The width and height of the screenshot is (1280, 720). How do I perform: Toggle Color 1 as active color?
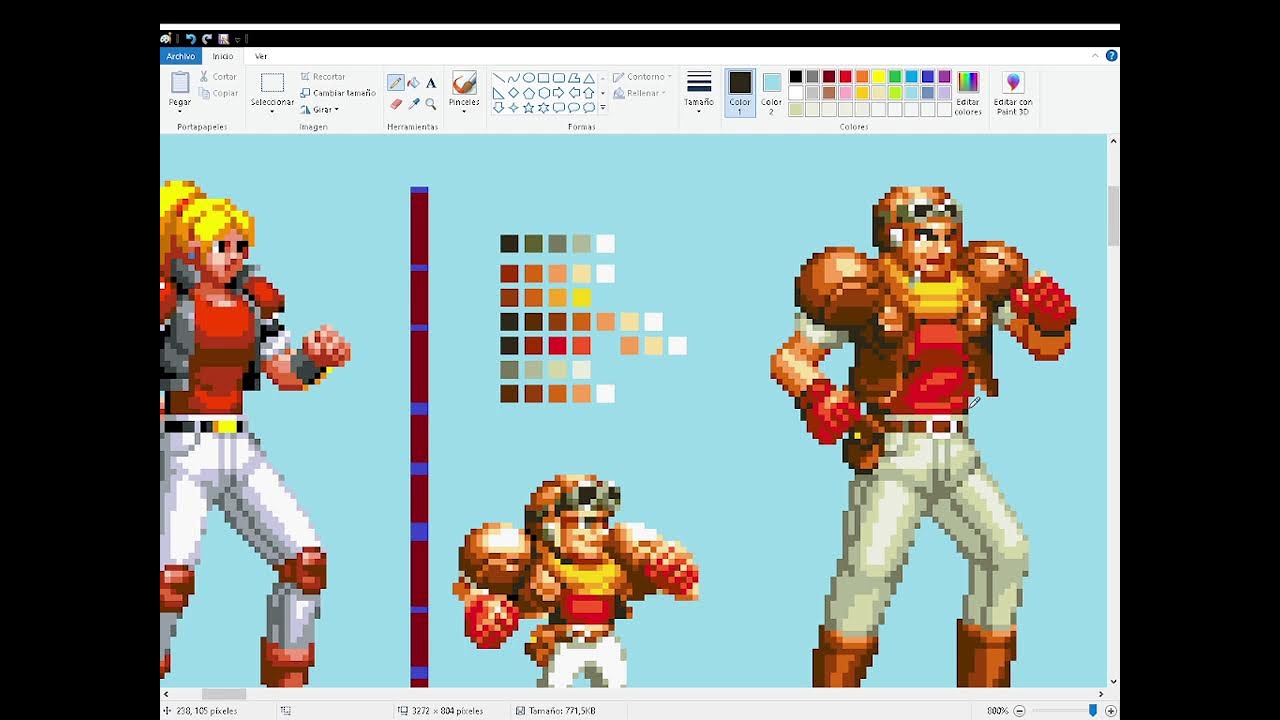[x=740, y=93]
